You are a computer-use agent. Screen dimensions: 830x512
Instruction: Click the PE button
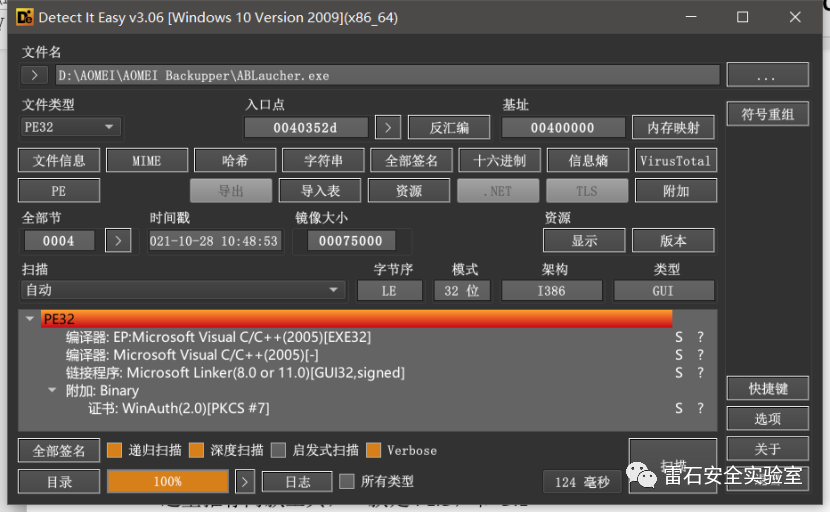(x=59, y=191)
